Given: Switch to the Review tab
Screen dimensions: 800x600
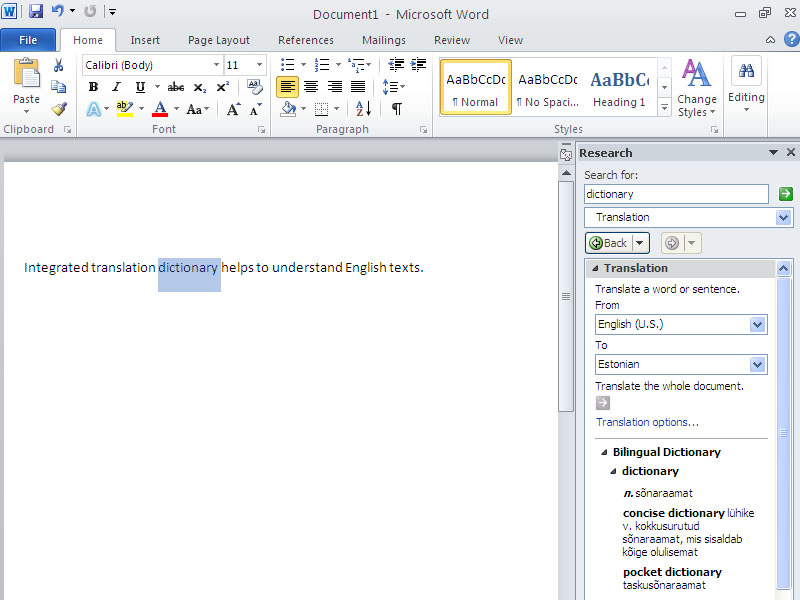Looking at the screenshot, I should click(452, 40).
